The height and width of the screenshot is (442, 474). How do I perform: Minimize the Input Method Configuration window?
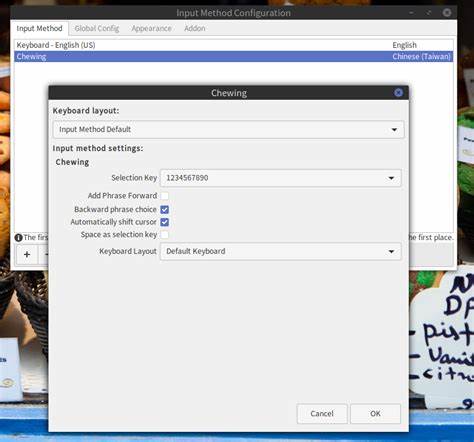pyautogui.click(x=412, y=13)
